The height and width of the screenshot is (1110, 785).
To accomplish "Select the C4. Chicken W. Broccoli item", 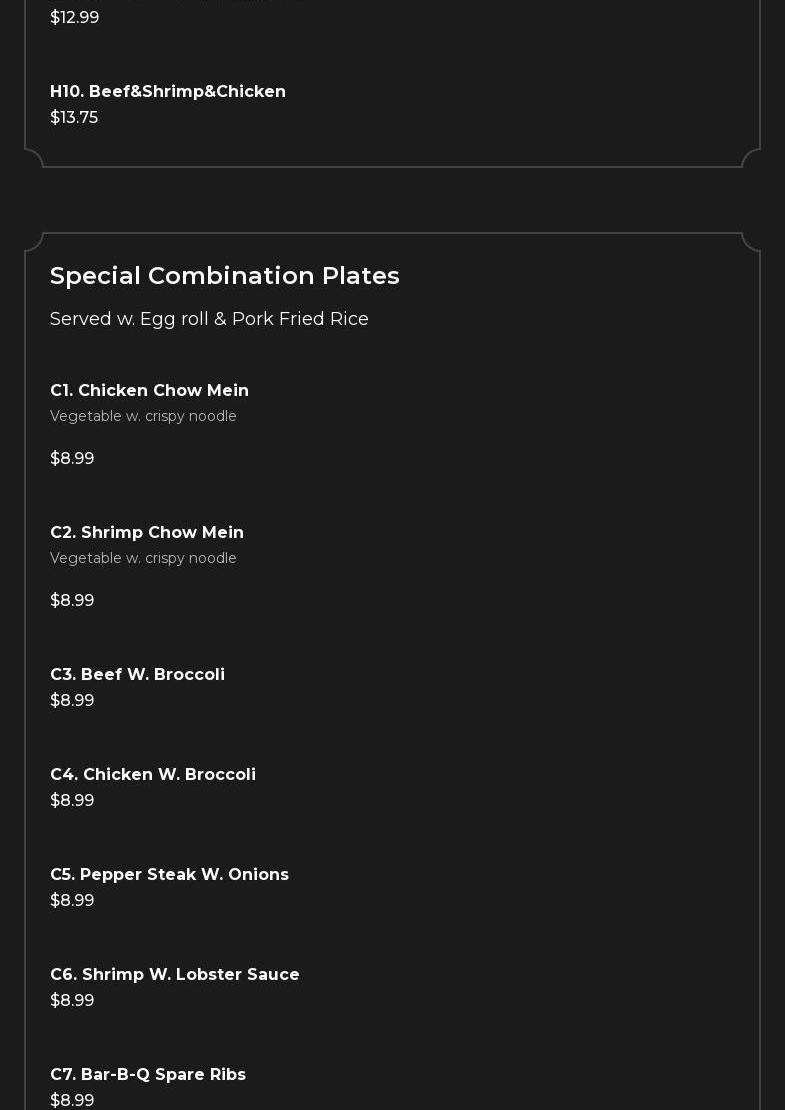I will (153, 774).
